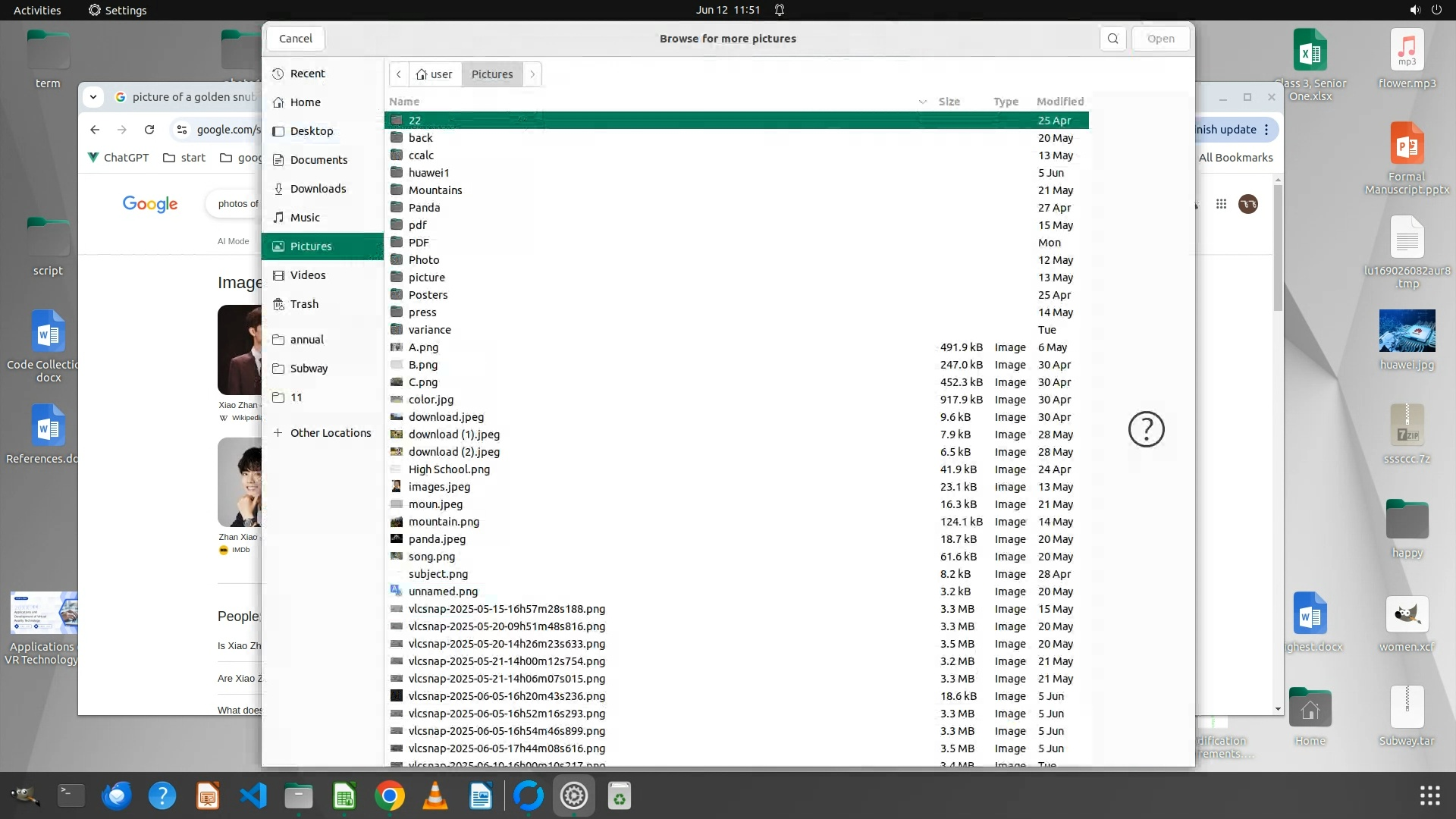Open Other Locations in sidebar
This screenshot has width=1456, height=819.
click(x=330, y=433)
